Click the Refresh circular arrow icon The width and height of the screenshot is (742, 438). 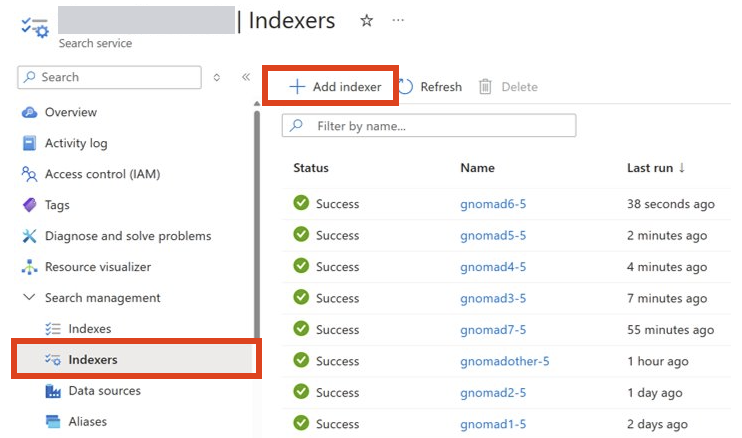pos(406,87)
